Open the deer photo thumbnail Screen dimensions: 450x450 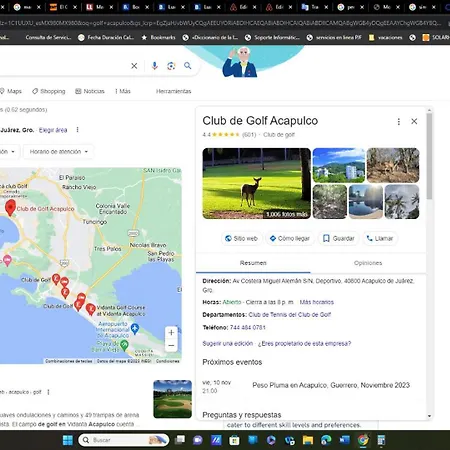coord(257,183)
